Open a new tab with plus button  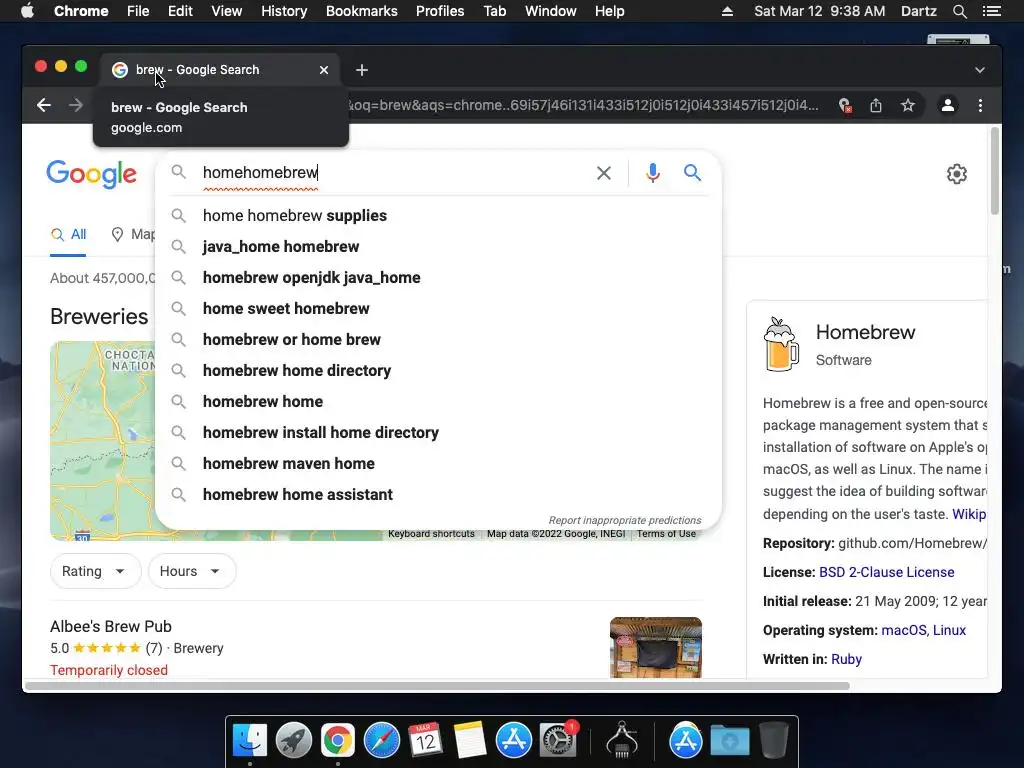click(x=362, y=70)
